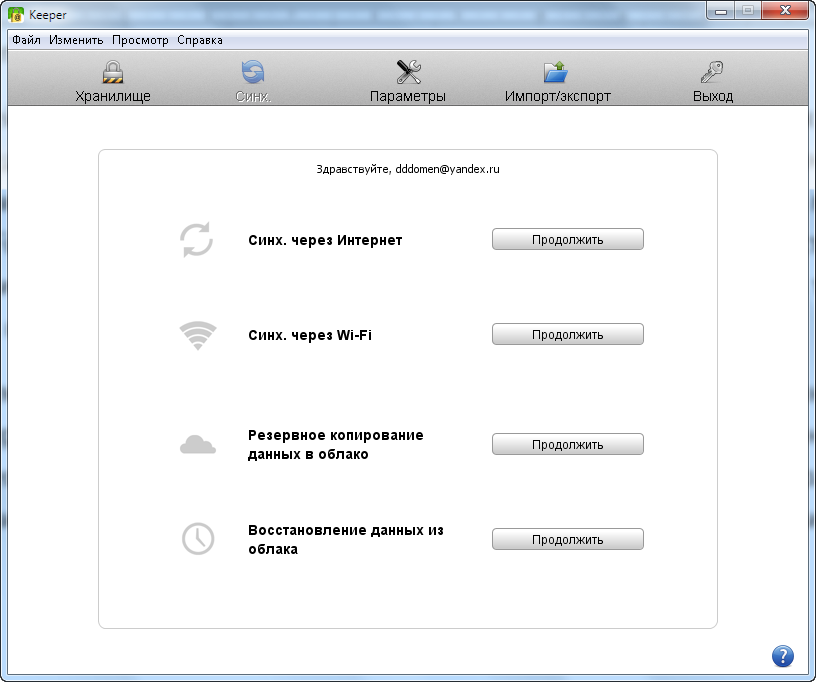Minimize the Keeper window
This screenshot has width=816, height=682.
pyautogui.click(x=721, y=11)
